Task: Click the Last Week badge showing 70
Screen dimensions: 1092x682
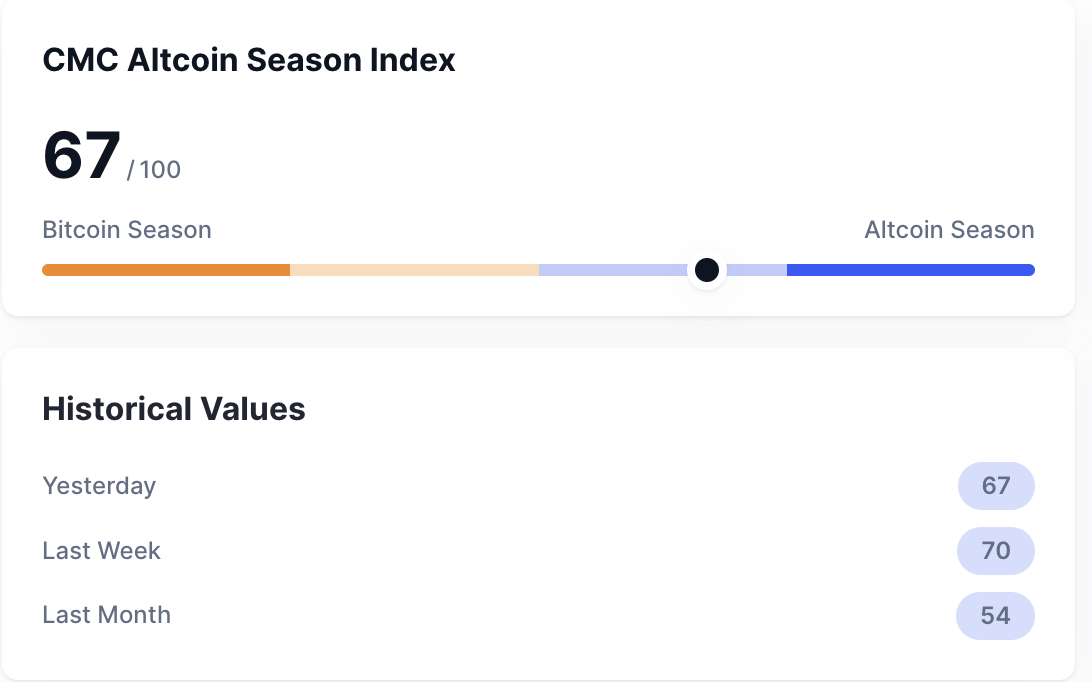Action: pos(996,551)
